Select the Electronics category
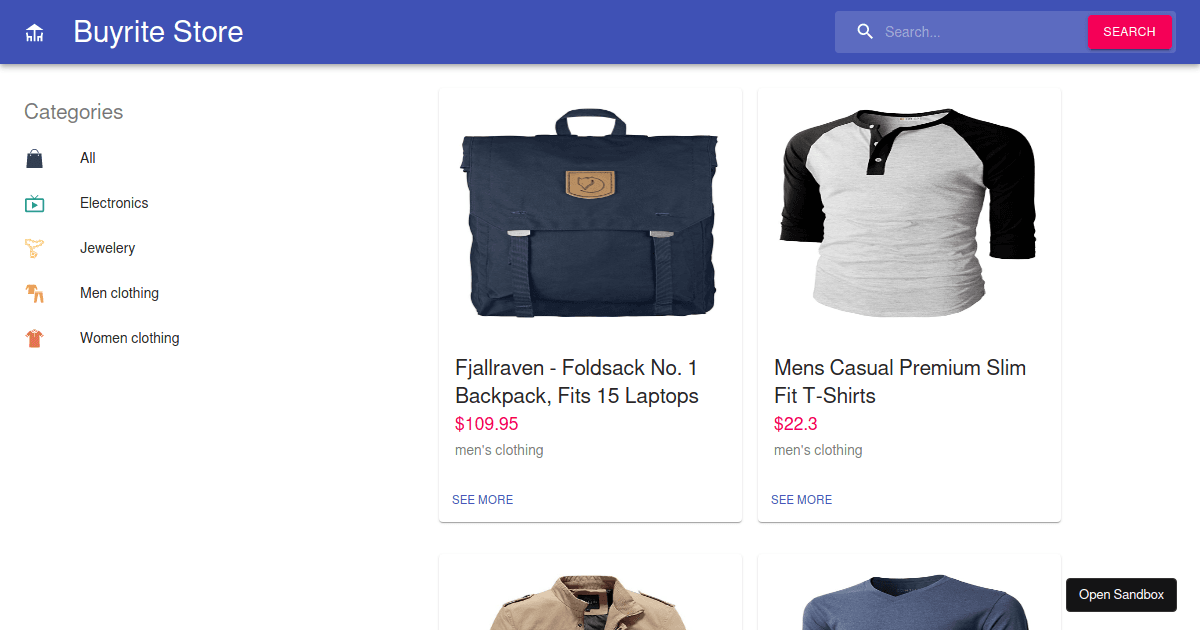Viewport: 1200px width, 630px height. pos(114,203)
